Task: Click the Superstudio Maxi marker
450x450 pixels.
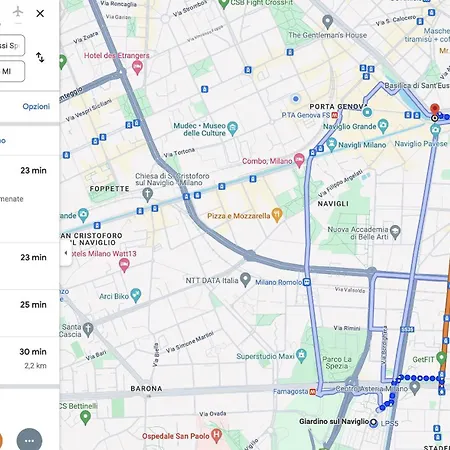Action: 301,356
